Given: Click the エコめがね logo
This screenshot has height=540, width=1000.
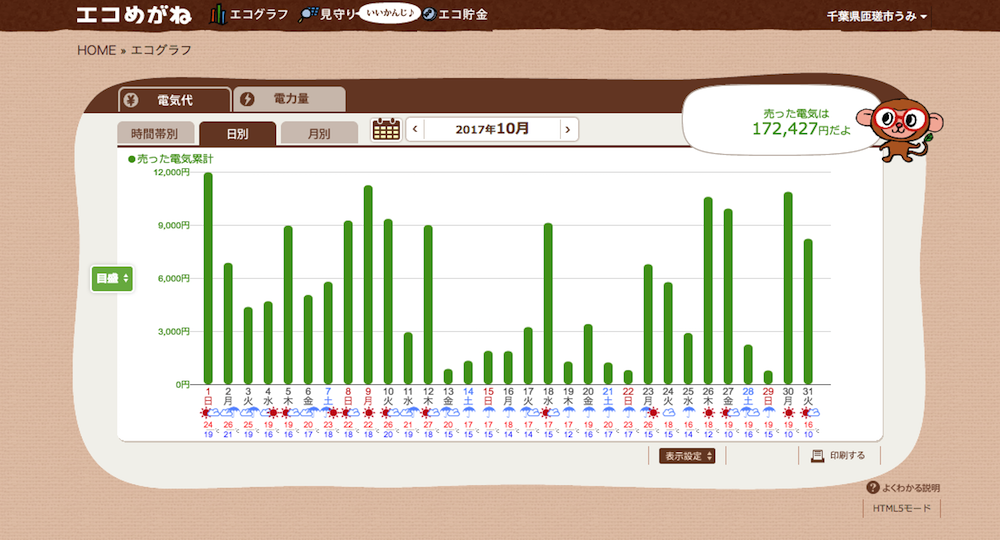Looking at the screenshot, I should click(x=135, y=15).
